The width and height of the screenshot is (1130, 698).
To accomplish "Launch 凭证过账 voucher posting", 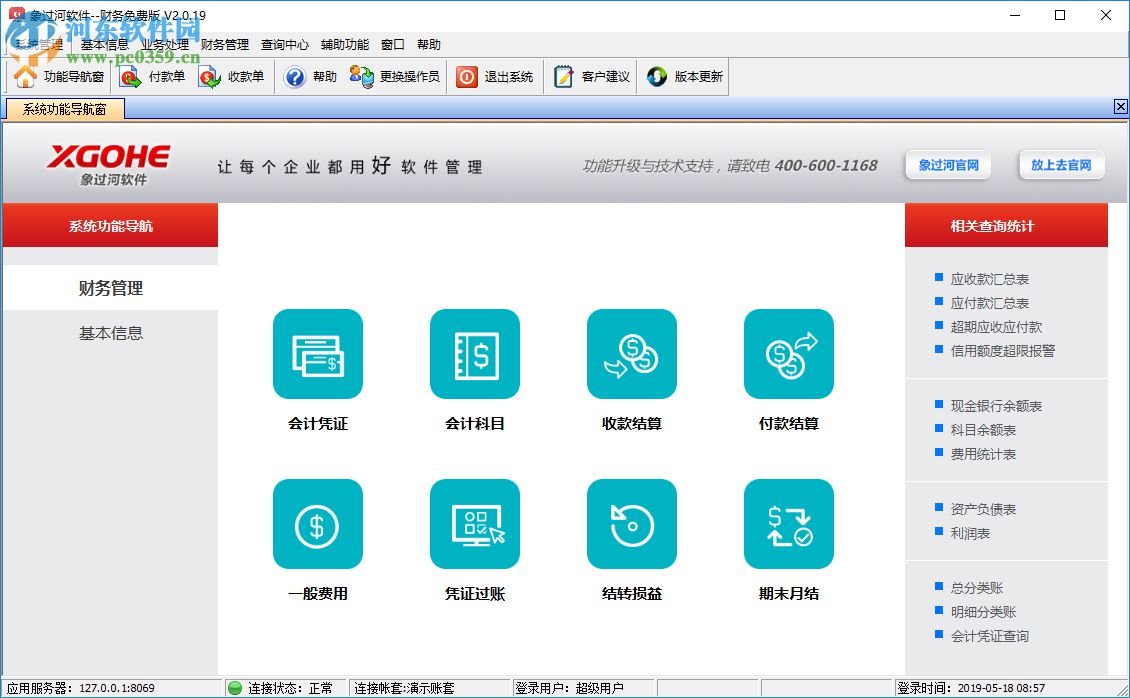I will click(474, 524).
